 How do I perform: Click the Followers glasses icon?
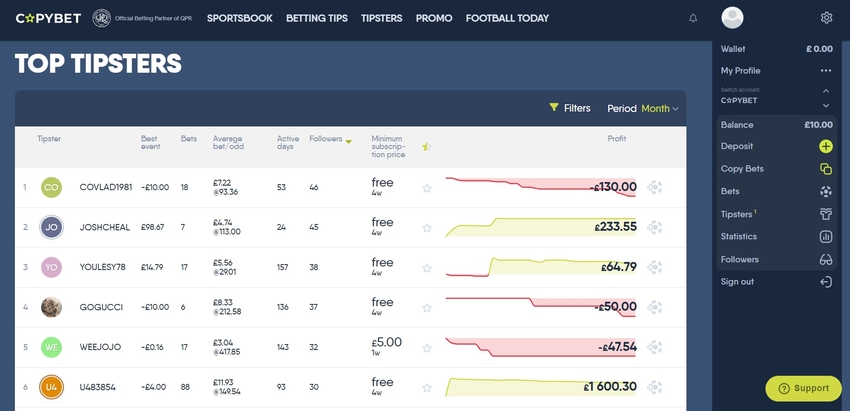click(826, 259)
